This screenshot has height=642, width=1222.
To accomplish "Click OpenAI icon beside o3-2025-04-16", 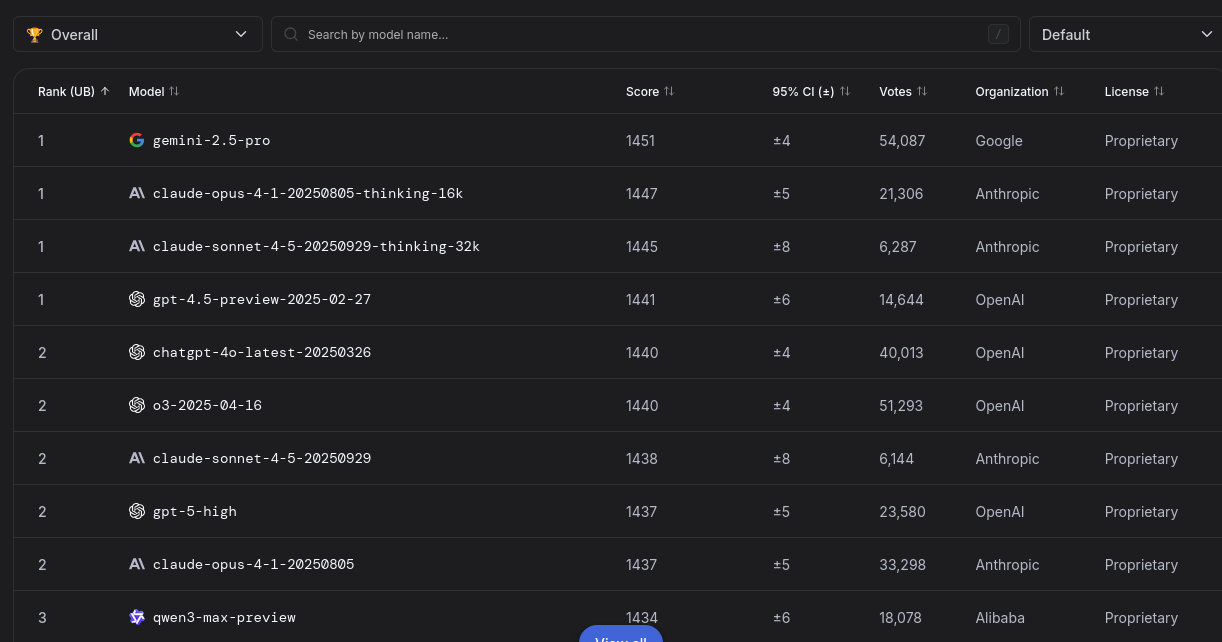I will (x=137, y=405).
